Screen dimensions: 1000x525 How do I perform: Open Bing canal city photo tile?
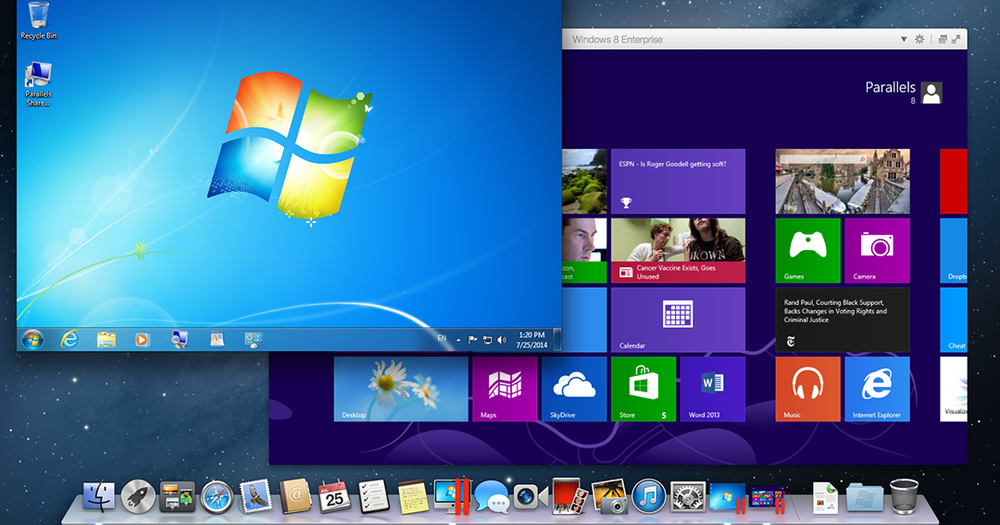(x=842, y=181)
